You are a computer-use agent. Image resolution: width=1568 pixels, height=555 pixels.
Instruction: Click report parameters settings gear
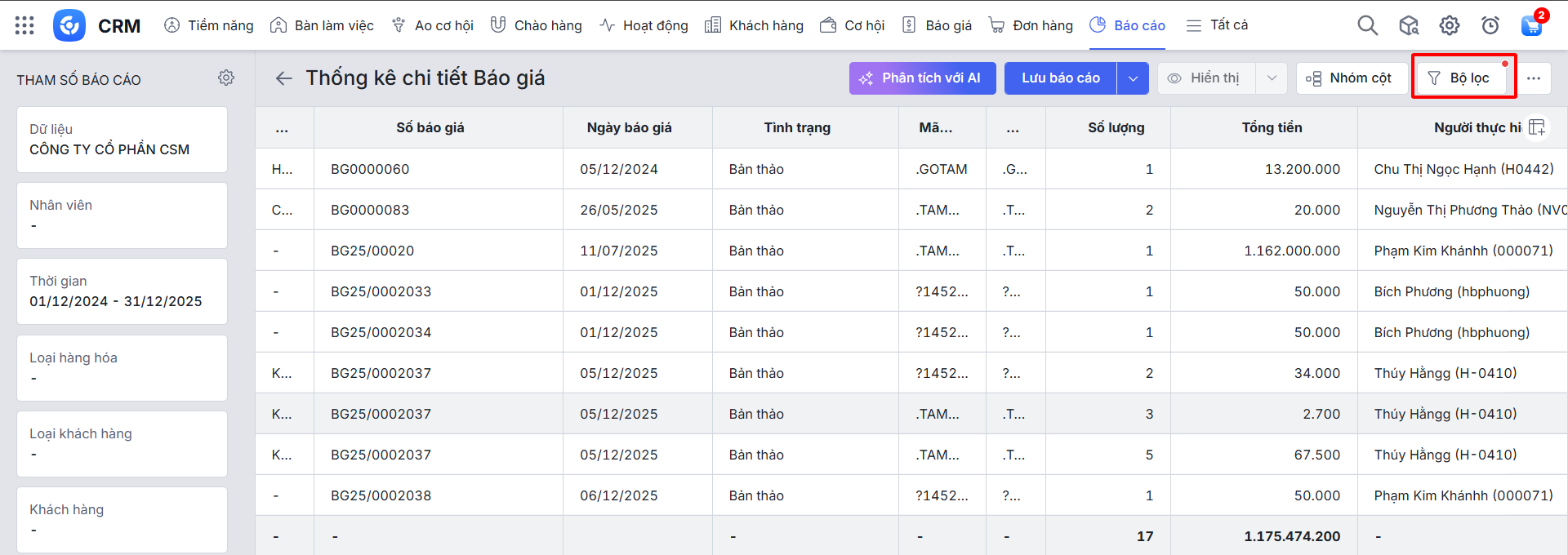click(x=226, y=78)
